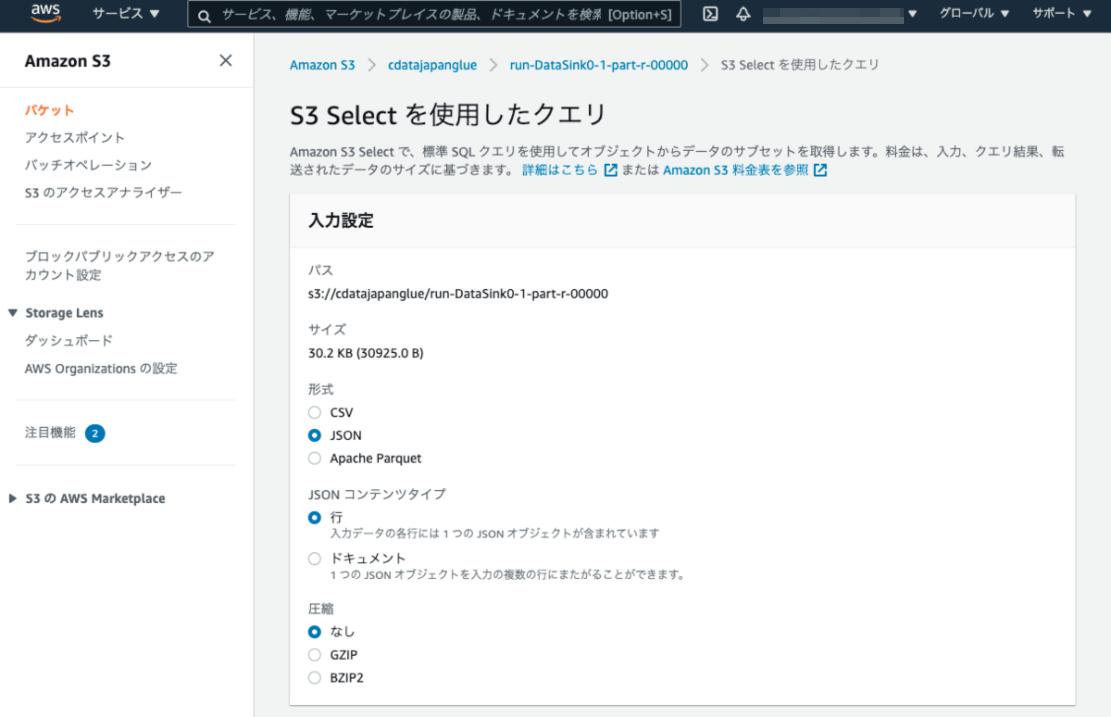The width and height of the screenshot is (1111, 717).
Task: Select なし compression option
Action: pyautogui.click(x=315, y=631)
